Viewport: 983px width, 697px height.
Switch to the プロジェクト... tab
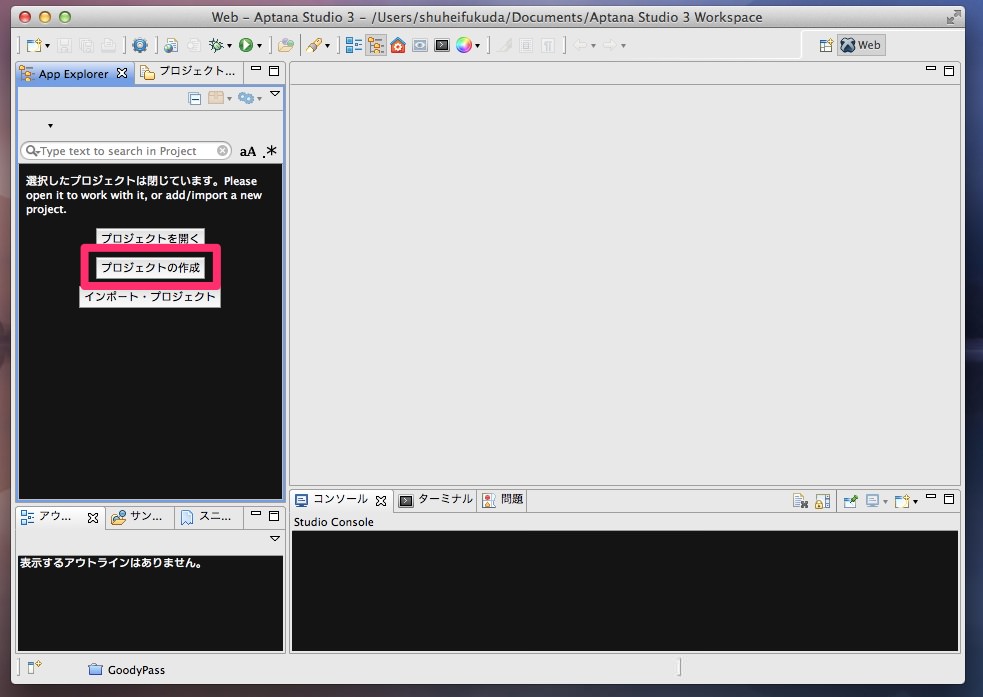coord(188,72)
